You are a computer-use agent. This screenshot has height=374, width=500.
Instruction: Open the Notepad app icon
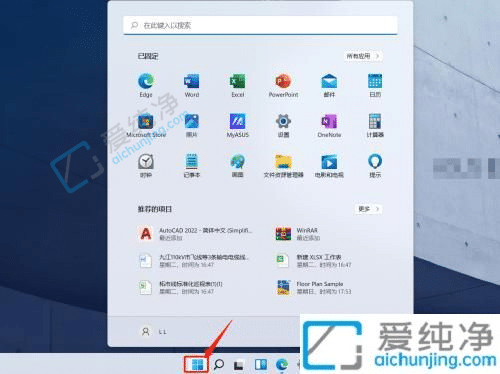point(192,166)
